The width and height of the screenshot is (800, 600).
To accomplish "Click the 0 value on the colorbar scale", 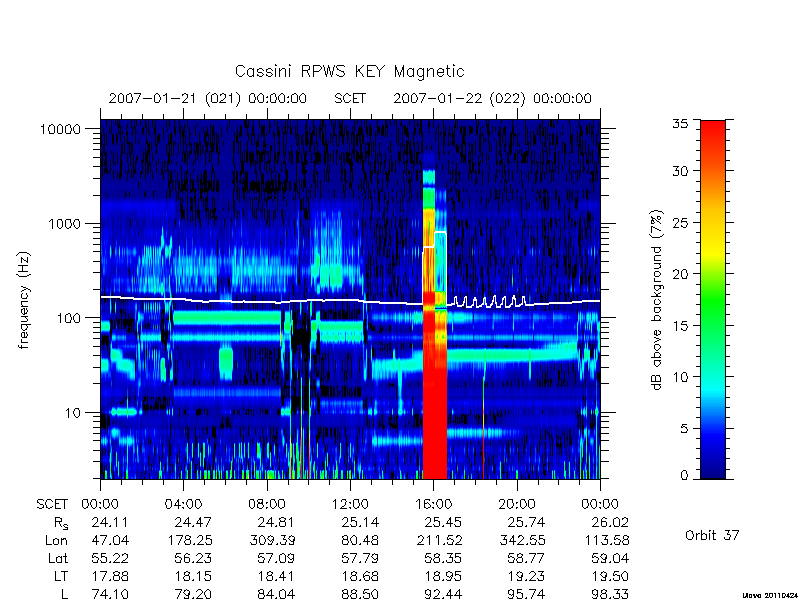I will tap(684, 476).
